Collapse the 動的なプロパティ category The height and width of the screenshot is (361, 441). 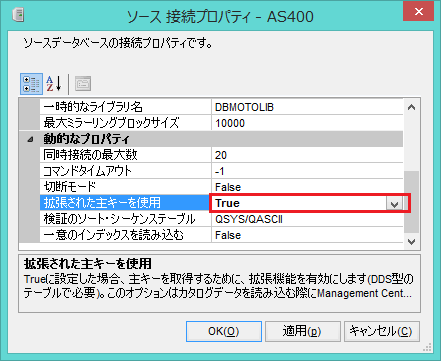(30, 139)
